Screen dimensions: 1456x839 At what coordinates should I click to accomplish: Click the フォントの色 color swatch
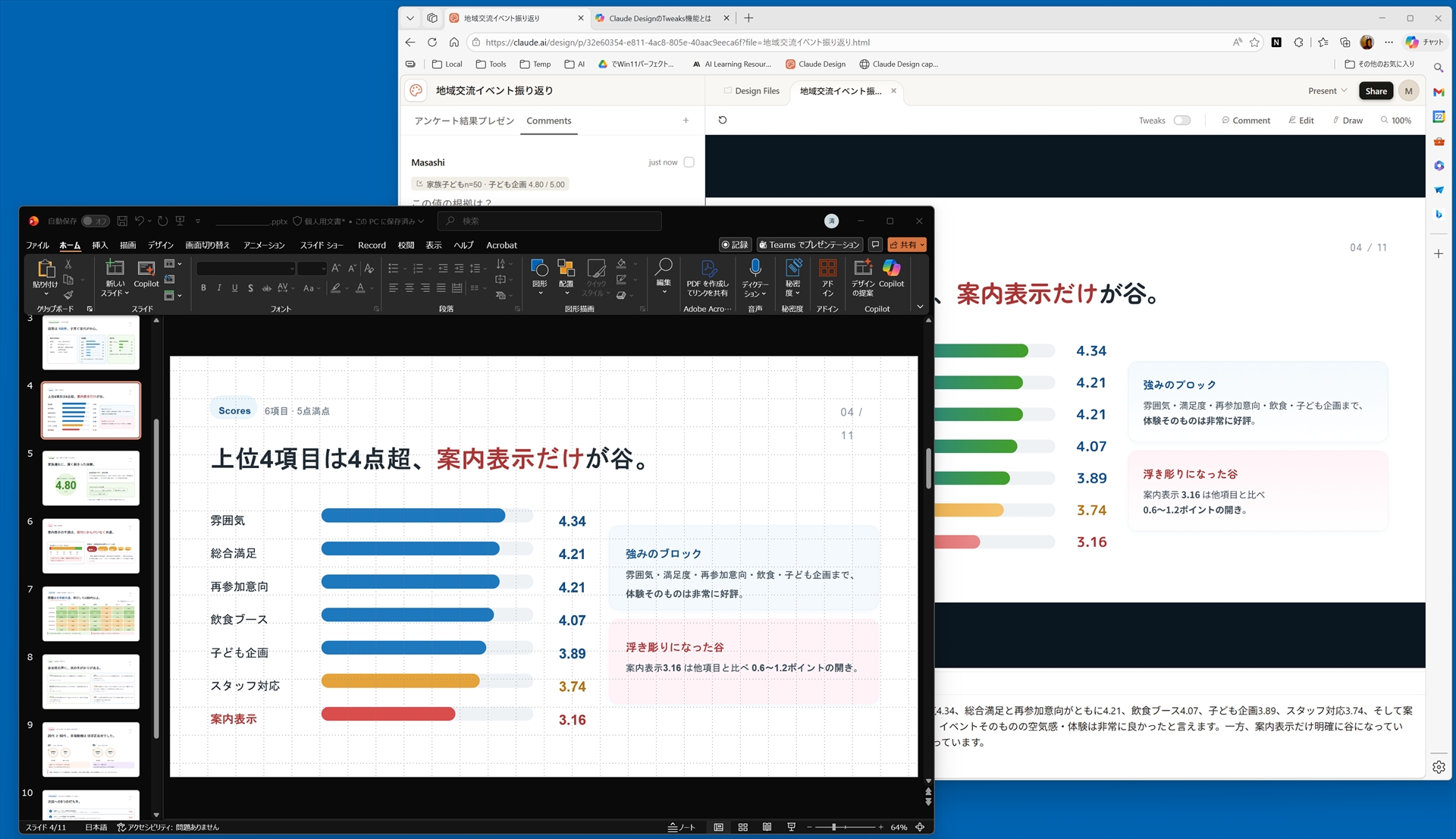pos(360,288)
